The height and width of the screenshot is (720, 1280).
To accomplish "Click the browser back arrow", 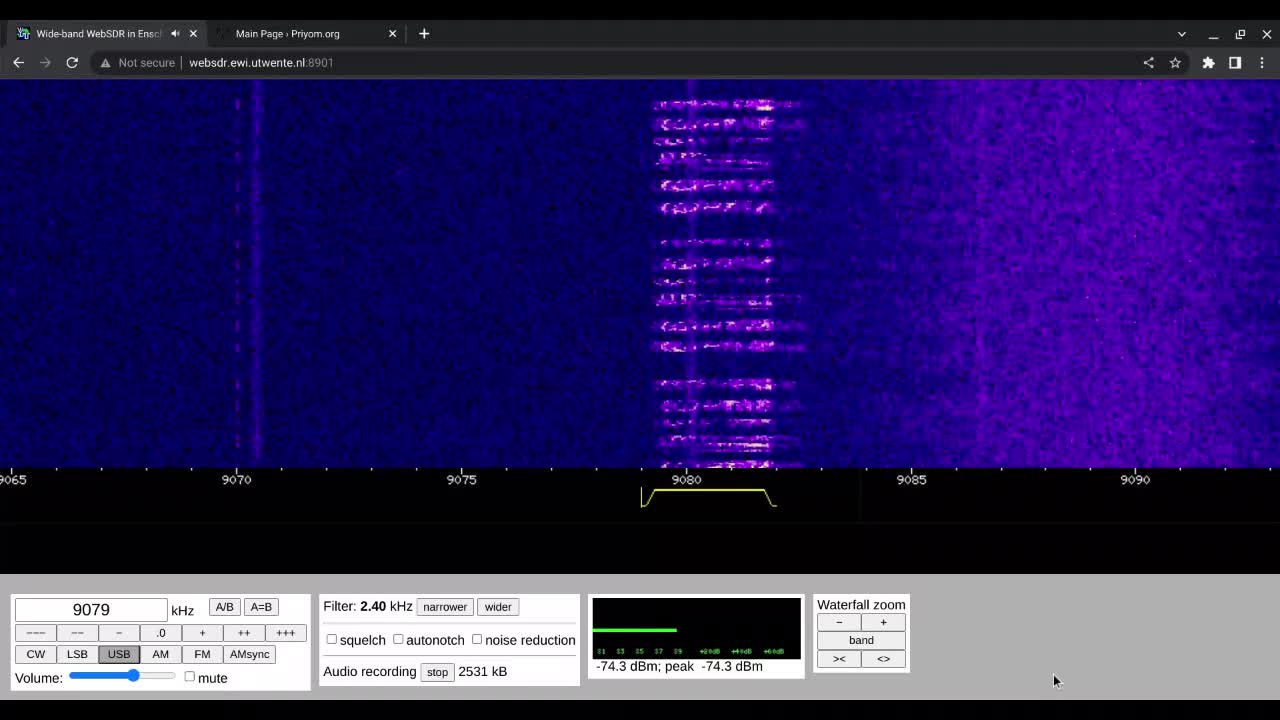I will [18, 62].
